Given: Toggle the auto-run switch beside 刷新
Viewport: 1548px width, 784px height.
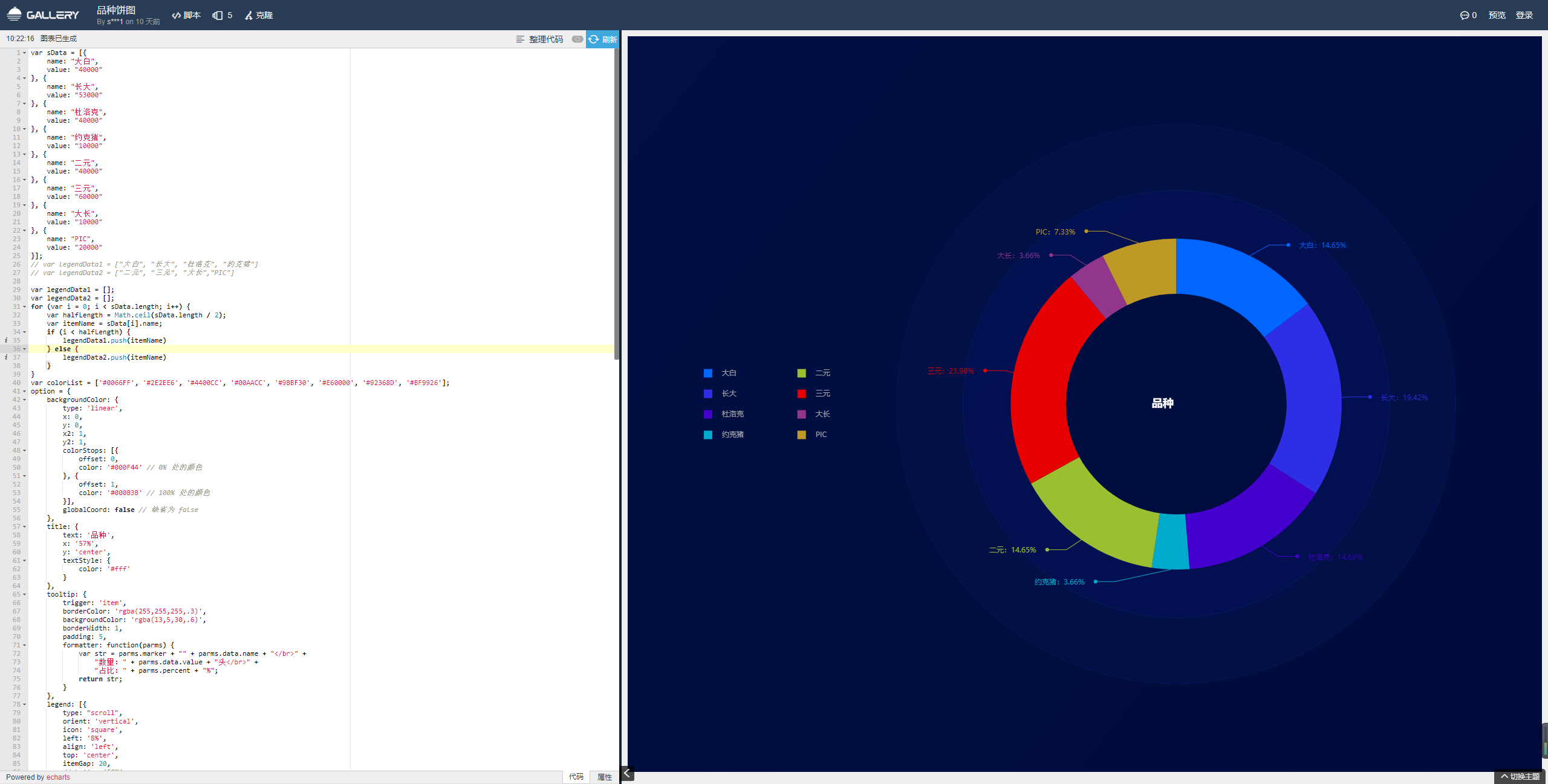Looking at the screenshot, I should tap(577, 39).
